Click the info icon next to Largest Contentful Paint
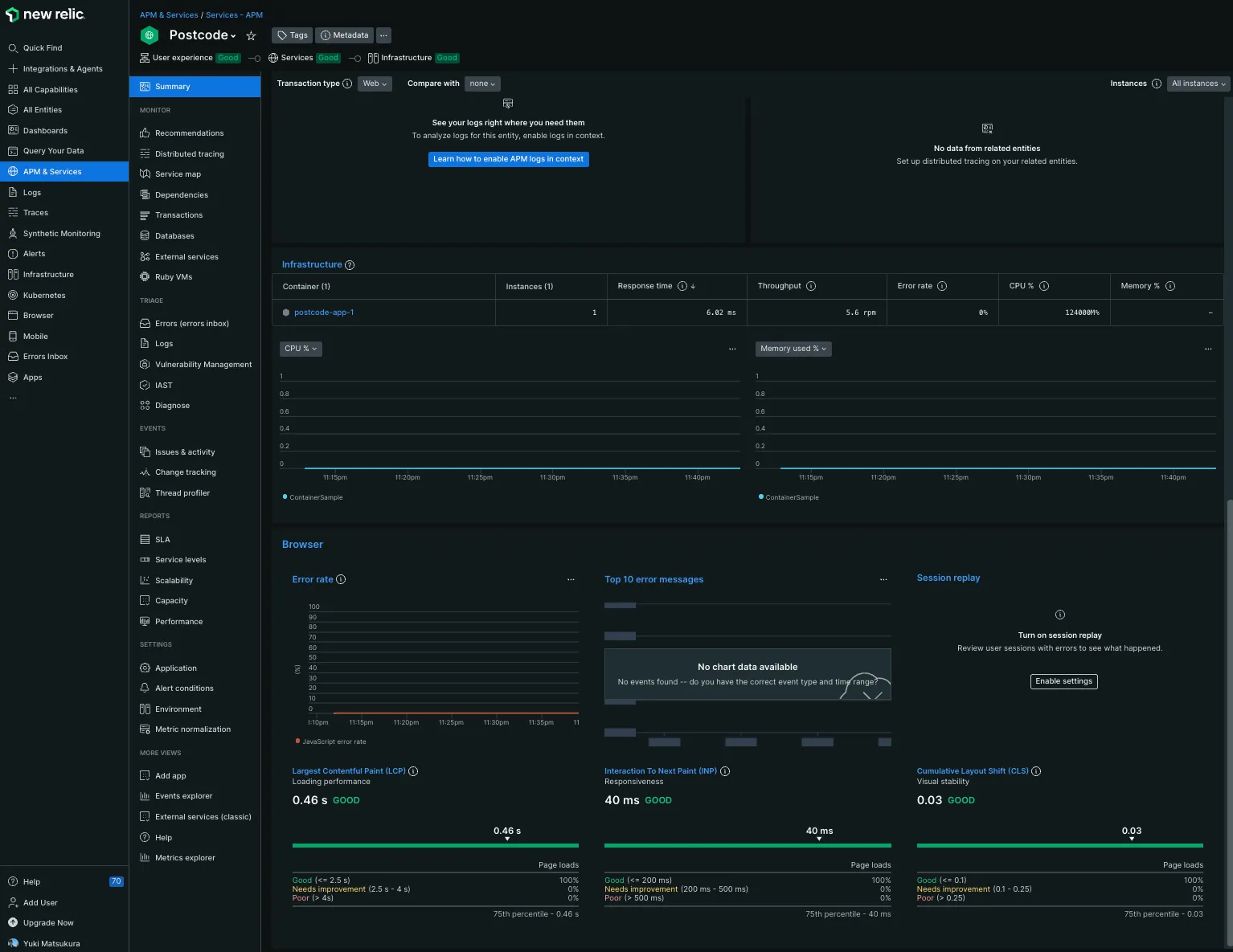This screenshot has width=1233, height=952. coord(413,771)
